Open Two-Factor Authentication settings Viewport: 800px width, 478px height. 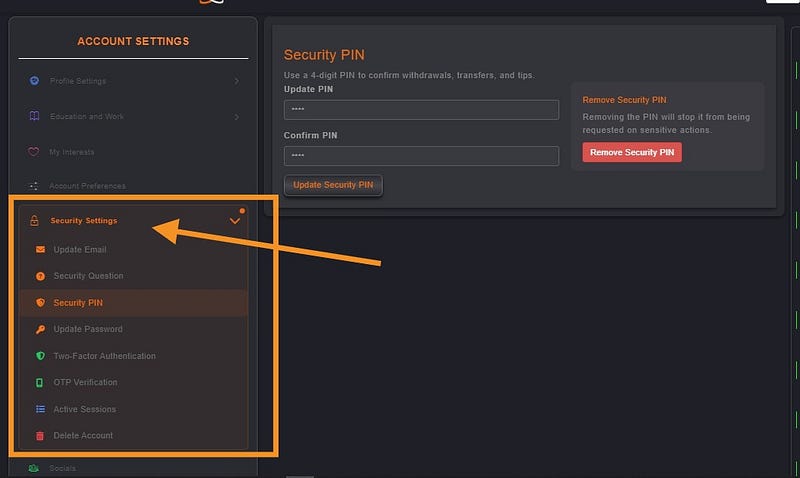point(105,356)
